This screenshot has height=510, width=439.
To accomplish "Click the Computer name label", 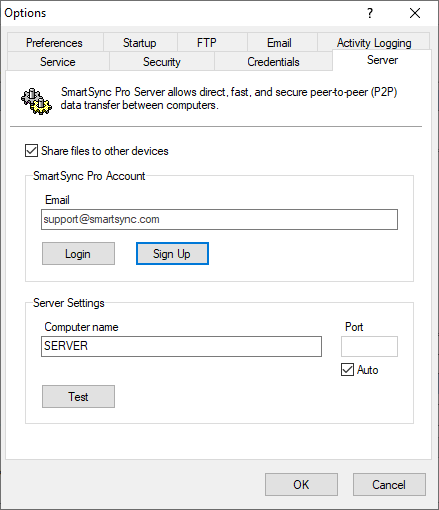I will pos(81,327).
